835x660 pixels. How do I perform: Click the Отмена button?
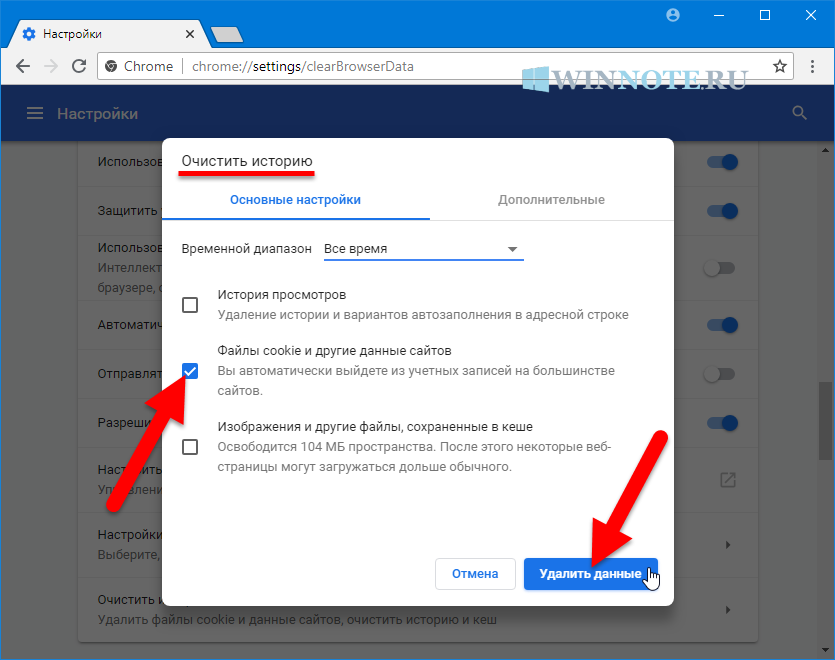pos(475,574)
